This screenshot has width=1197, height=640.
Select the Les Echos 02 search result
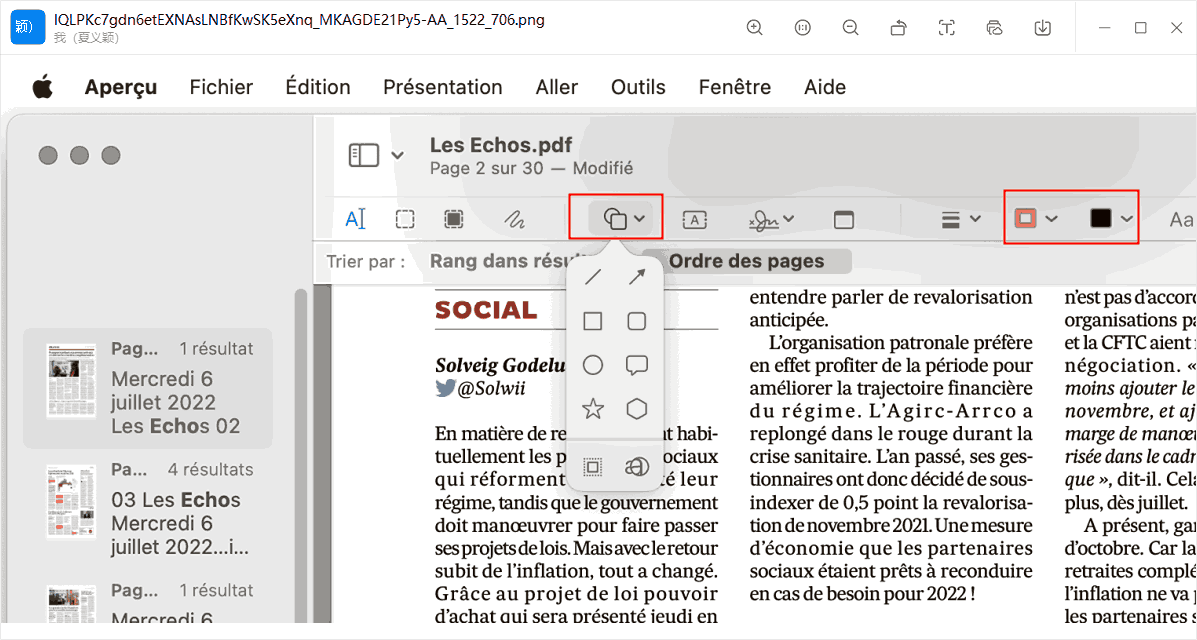148,388
